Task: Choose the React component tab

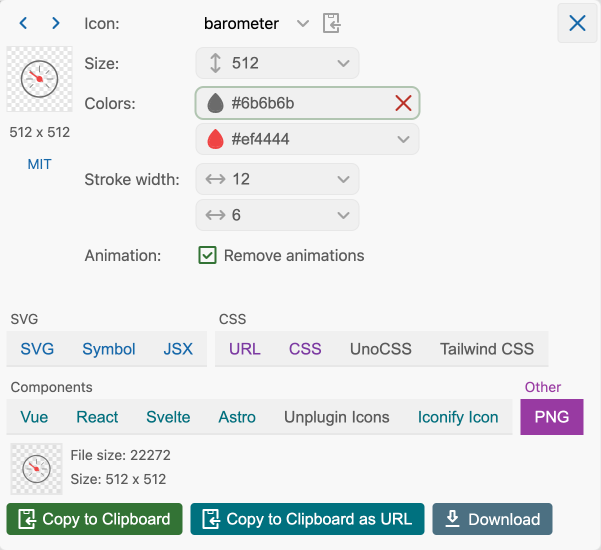Action: point(97,417)
